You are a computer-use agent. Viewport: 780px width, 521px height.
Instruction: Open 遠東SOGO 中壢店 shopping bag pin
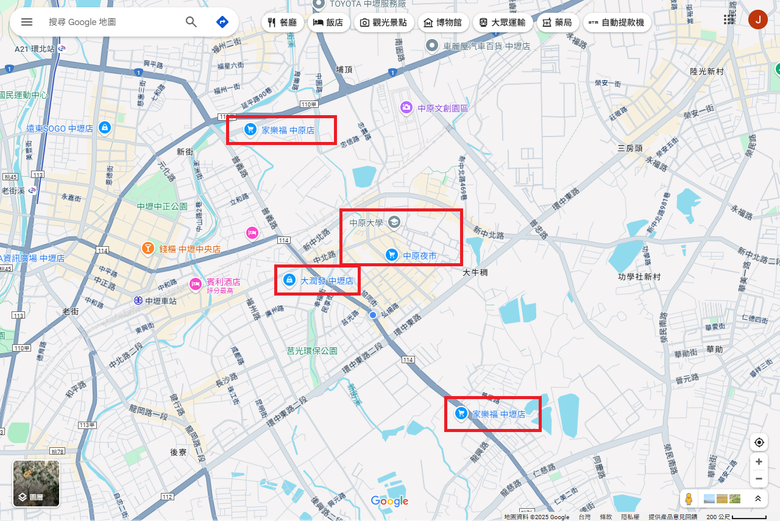tap(104, 128)
